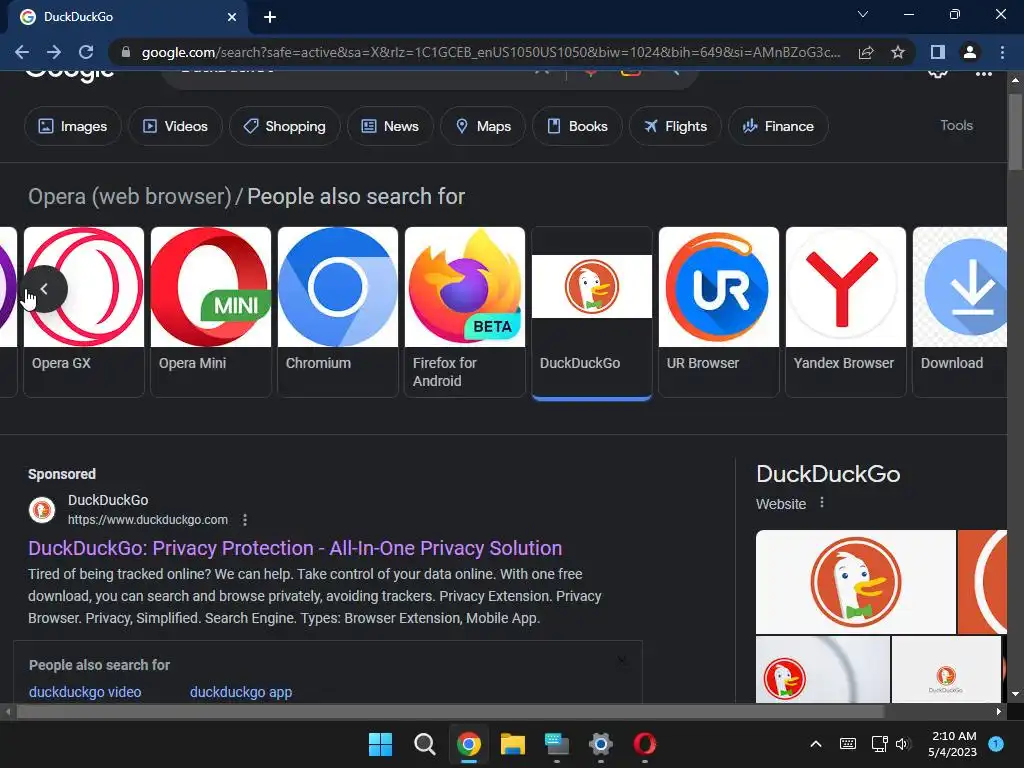Open Google apps grid icon
The width and height of the screenshot is (1024, 768).
984,73
